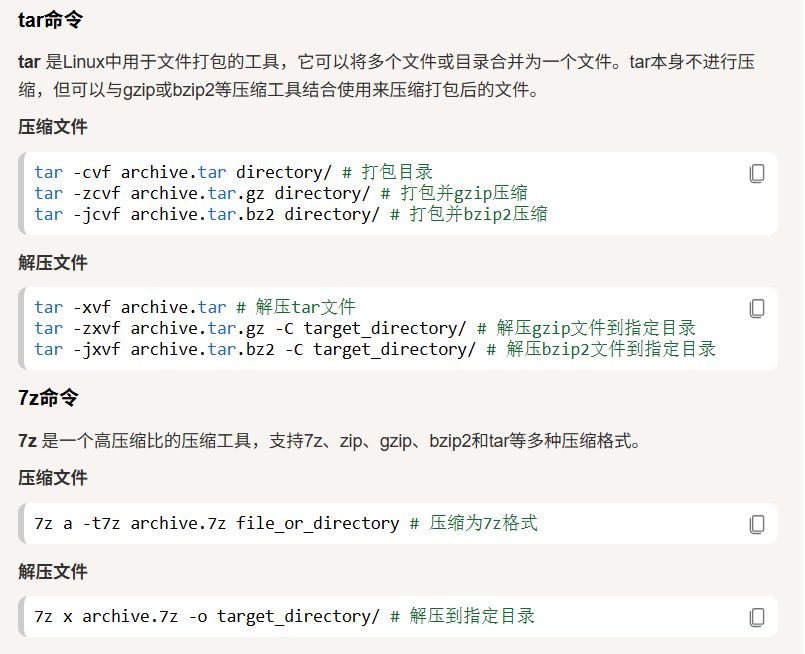Click the 7z命令 heading

[x=48, y=398]
